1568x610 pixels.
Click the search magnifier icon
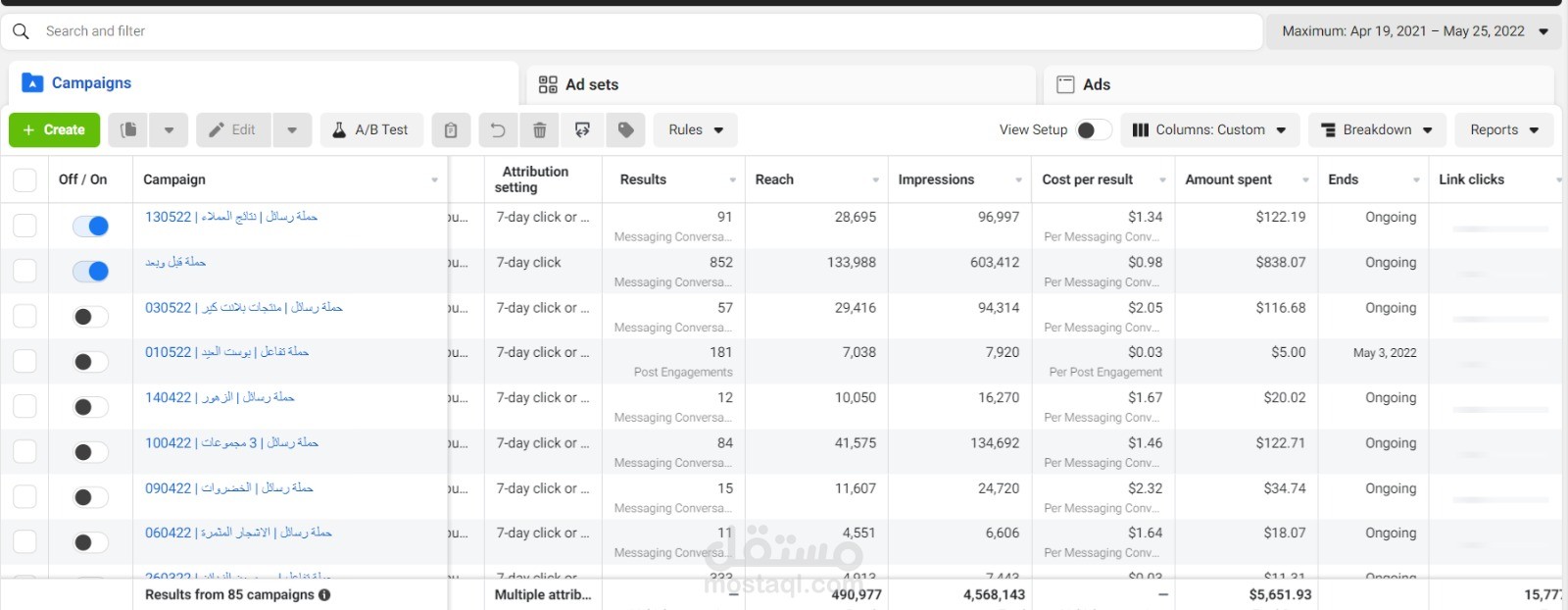pyautogui.click(x=21, y=31)
